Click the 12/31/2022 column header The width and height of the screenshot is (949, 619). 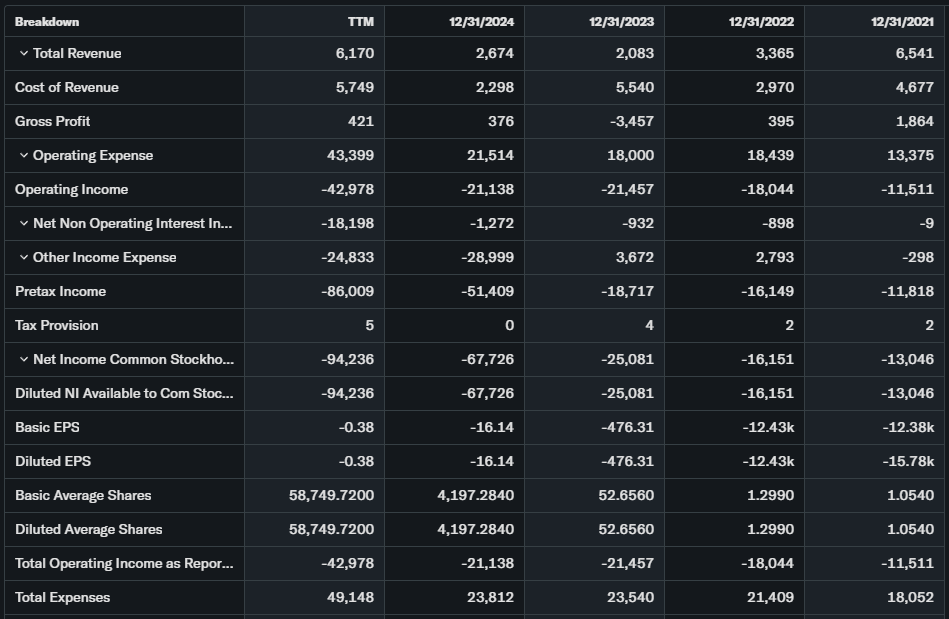761,21
